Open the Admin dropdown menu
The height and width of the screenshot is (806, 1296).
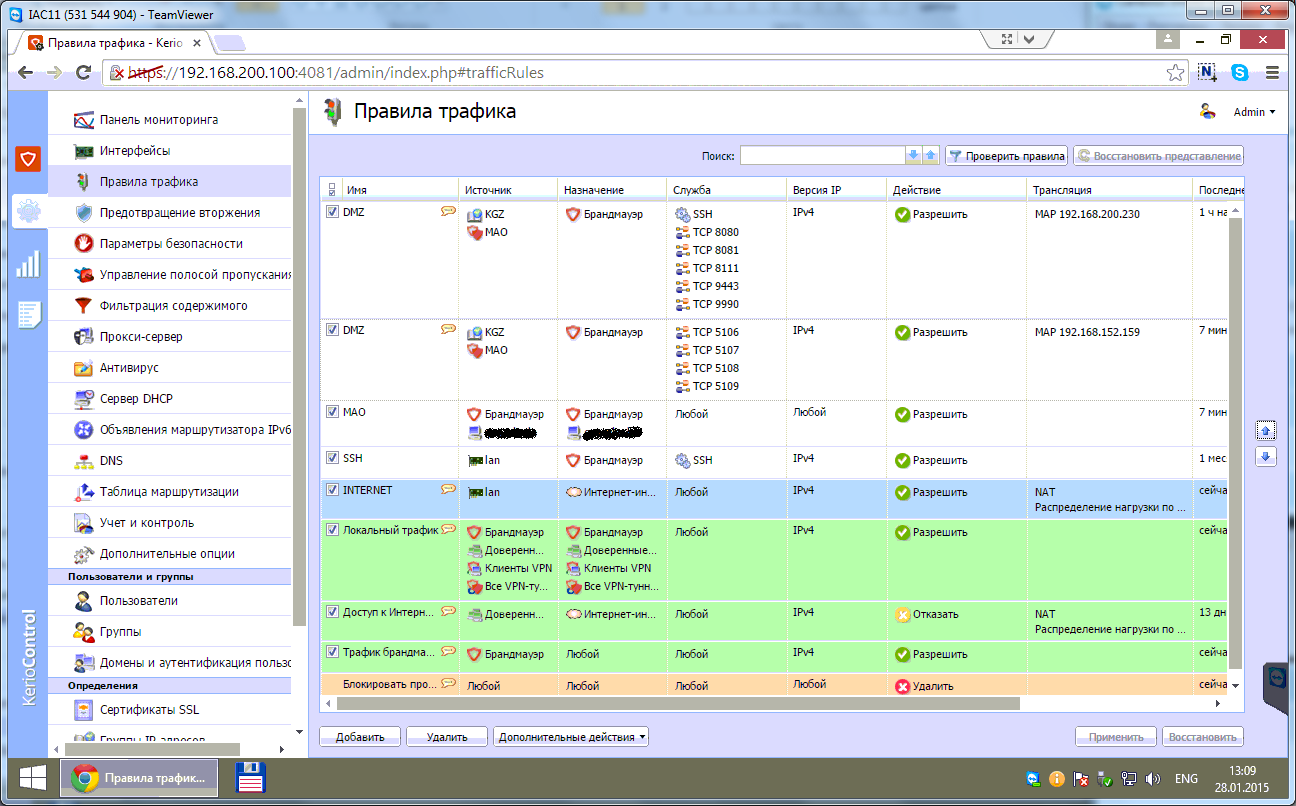click(x=1255, y=112)
